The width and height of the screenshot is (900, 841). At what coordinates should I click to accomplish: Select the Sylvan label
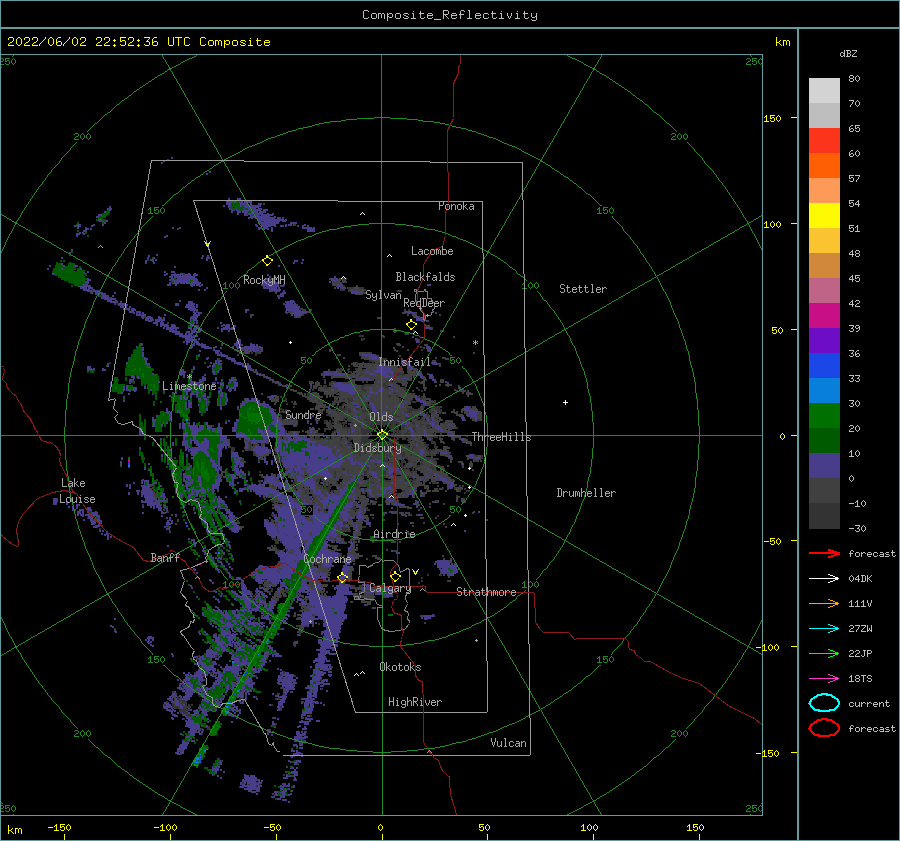click(383, 295)
